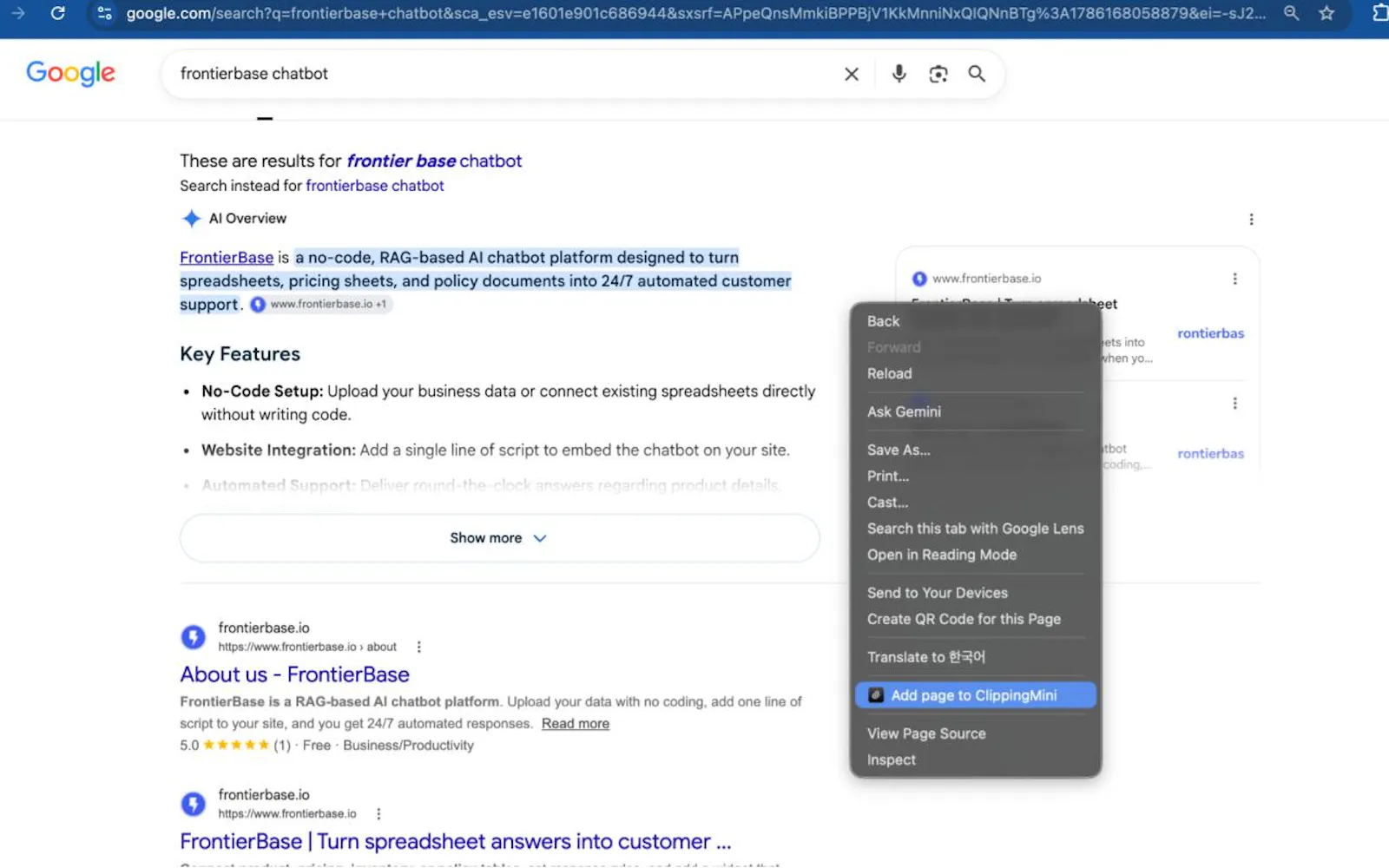Click the zoom magnifier icon in address bar

click(1292, 13)
